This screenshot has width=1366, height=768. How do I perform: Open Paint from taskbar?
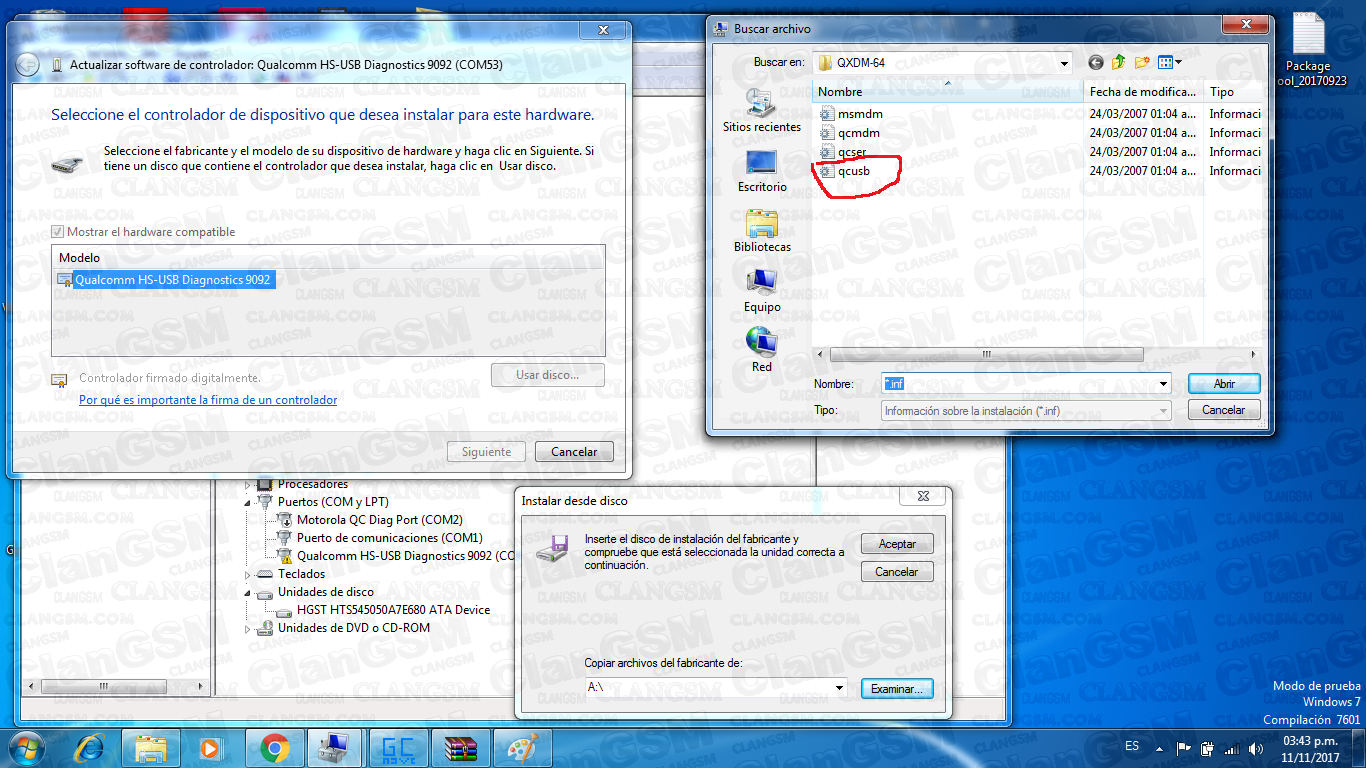pos(522,748)
